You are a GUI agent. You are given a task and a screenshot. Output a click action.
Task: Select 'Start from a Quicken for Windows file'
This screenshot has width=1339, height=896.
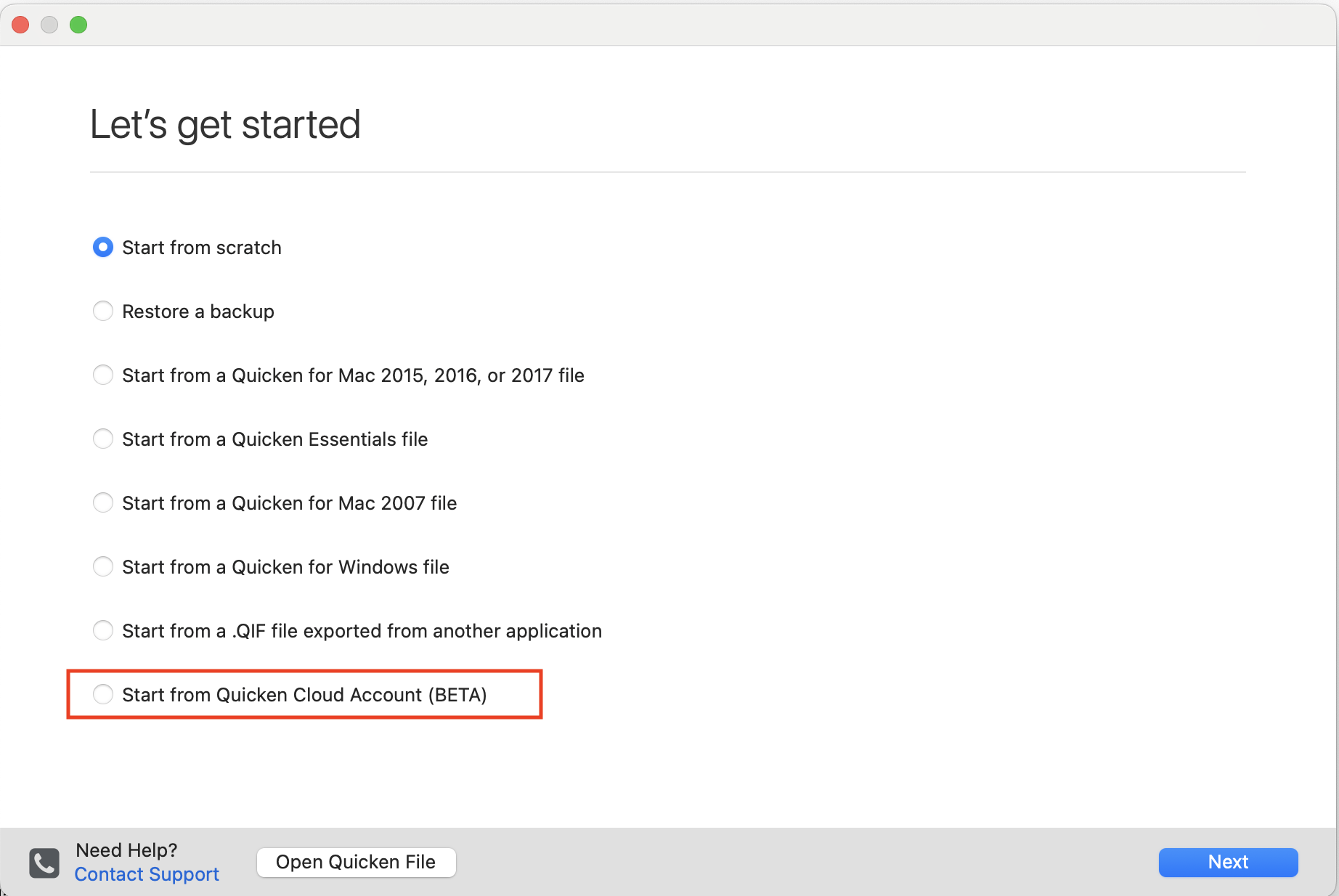[x=103, y=566]
